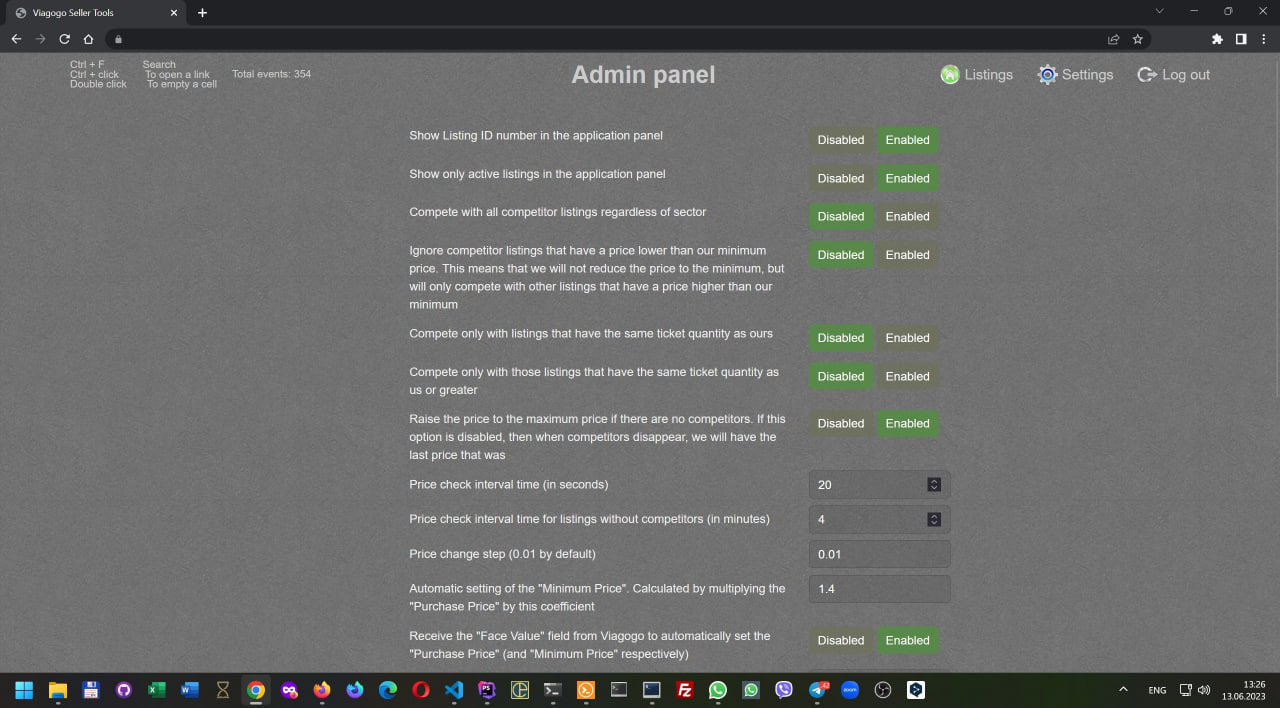Enable showing Listing ID number
This screenshot has height=708, width=1280.
coord(907,140)
